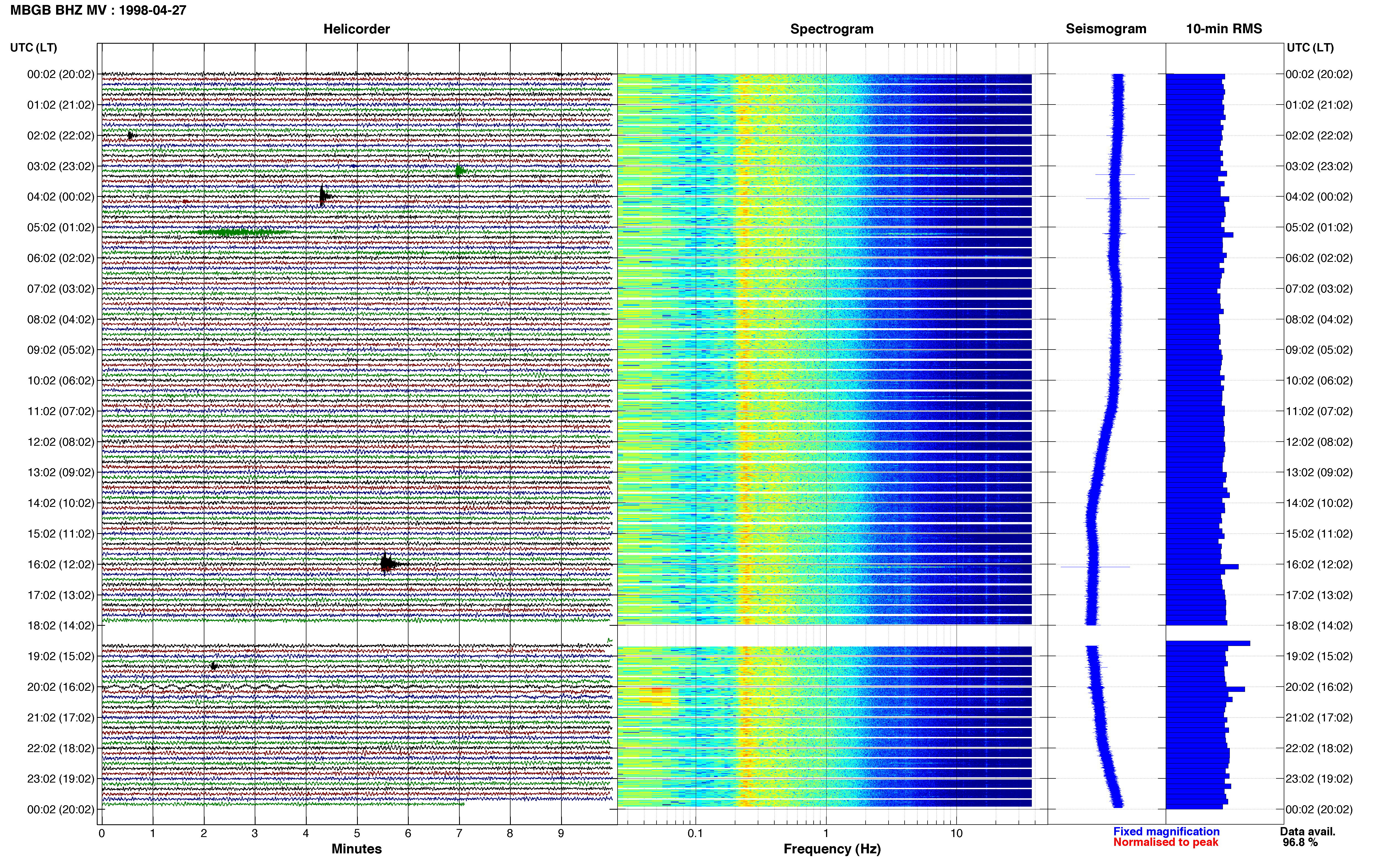The width and height of the screenshot is (1388, 868).
Task: Click the seismogram amplitude spike at 16:02
Action: (x=1095, y=567)
